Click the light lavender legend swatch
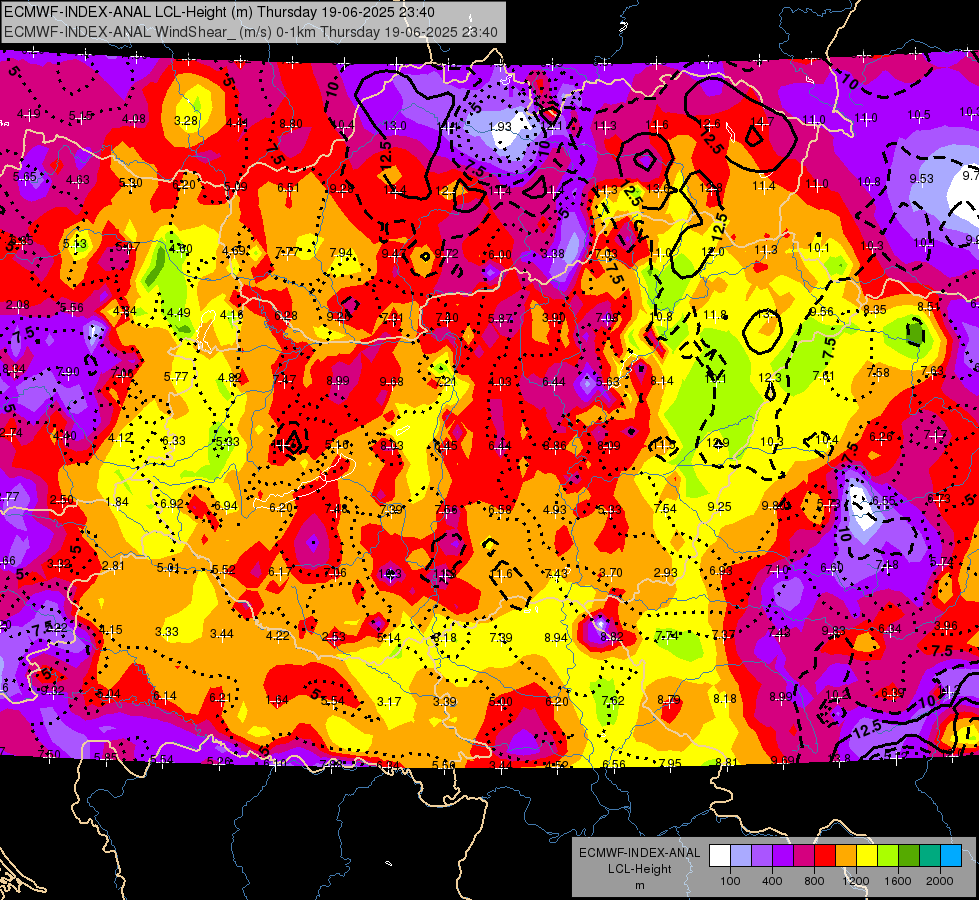Image resolution: width=979 pixels, height=900 pixels. tap(741, 855)
